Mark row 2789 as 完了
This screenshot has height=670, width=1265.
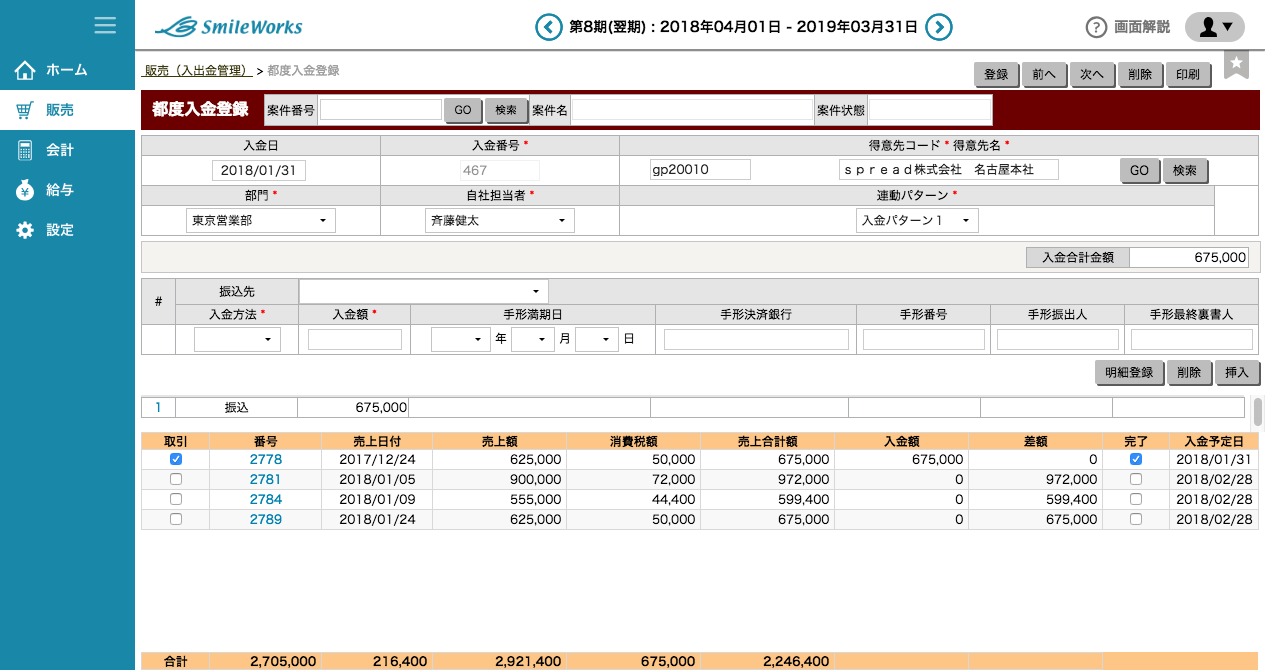tap(1135, 520)
